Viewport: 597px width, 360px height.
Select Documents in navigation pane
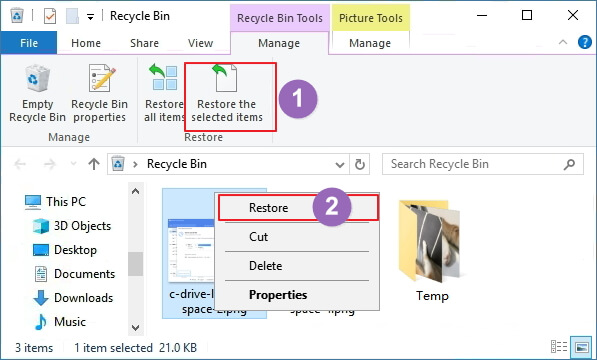click(x=75, y=274)
